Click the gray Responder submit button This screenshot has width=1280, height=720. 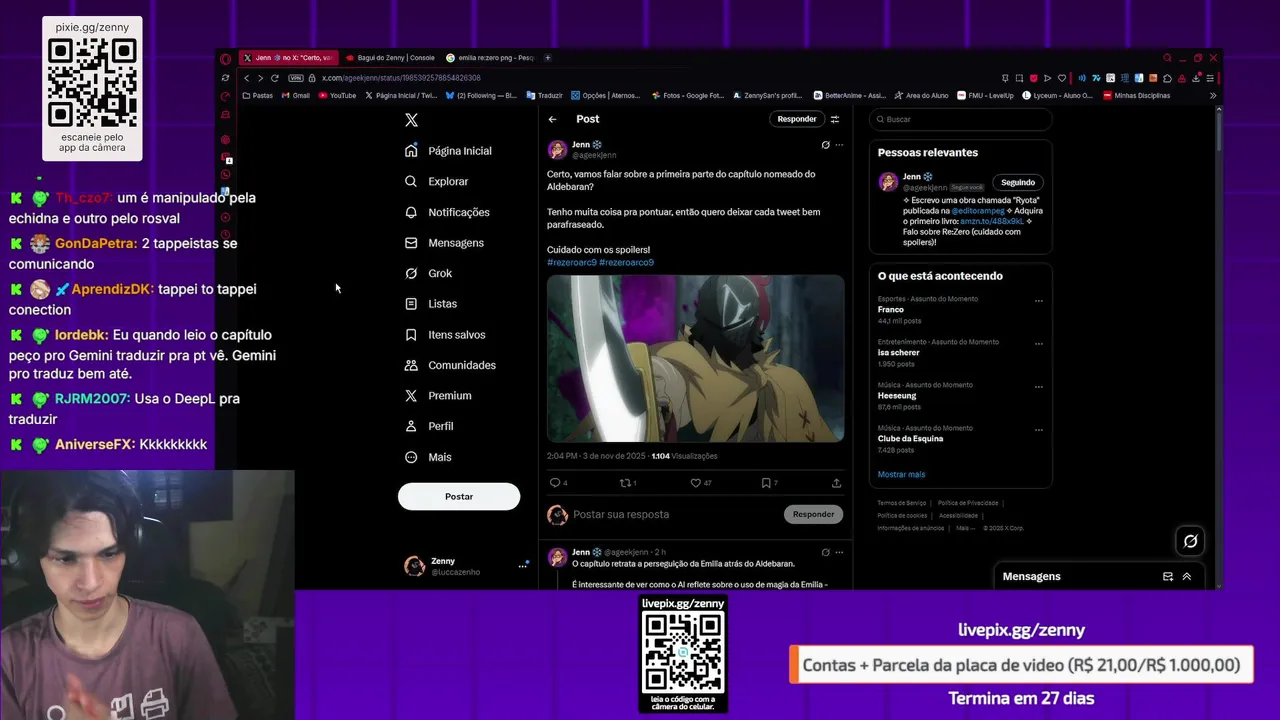[x=813, y=514]
